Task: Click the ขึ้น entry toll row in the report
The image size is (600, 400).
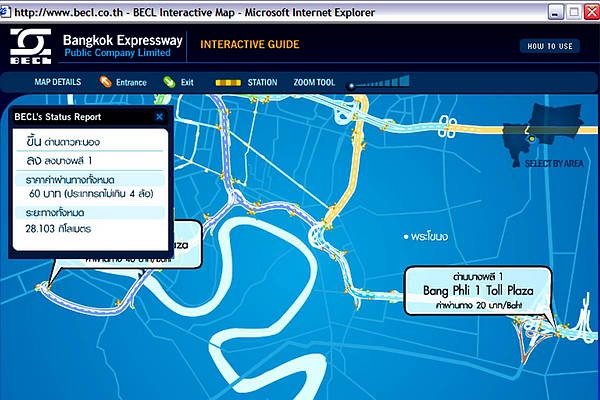Action: [90, 141]
